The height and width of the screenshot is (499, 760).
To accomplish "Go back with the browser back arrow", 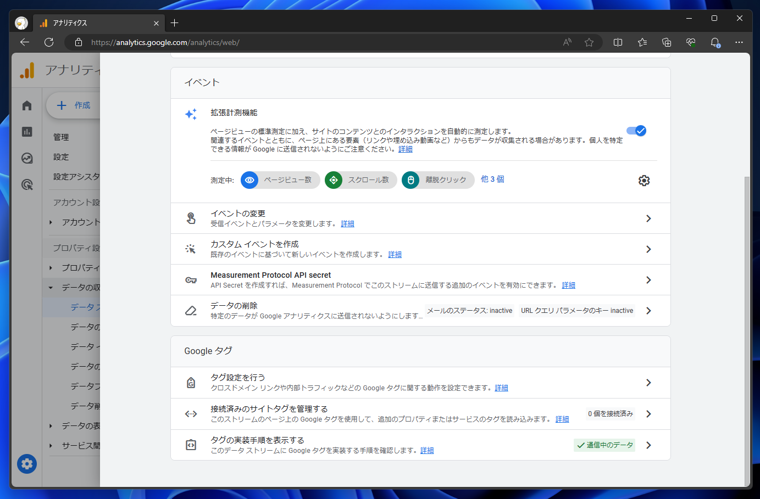I will pos(25,42).
